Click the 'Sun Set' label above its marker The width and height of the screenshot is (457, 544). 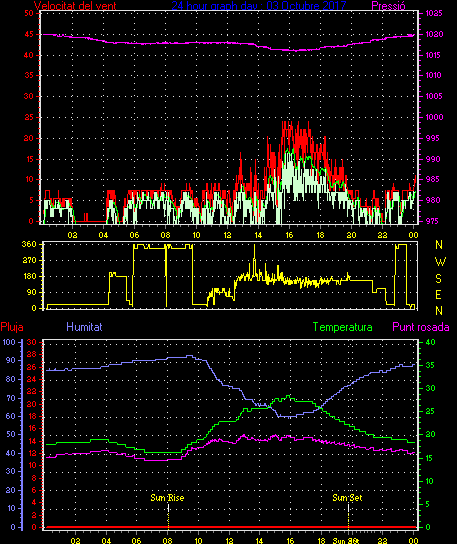click(347, 498)
